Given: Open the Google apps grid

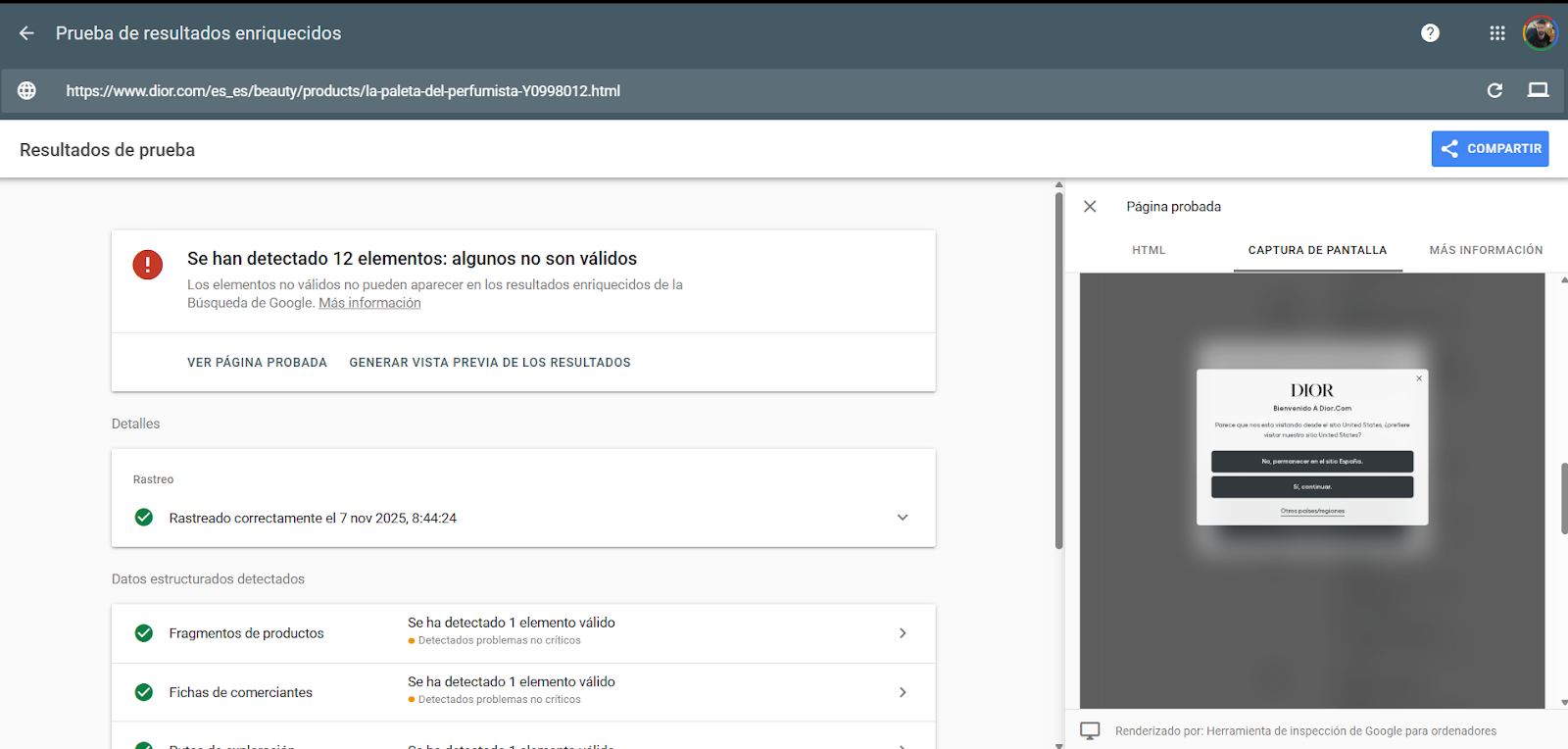Looking at the screenshot, I should click(x=1496, y=33).
